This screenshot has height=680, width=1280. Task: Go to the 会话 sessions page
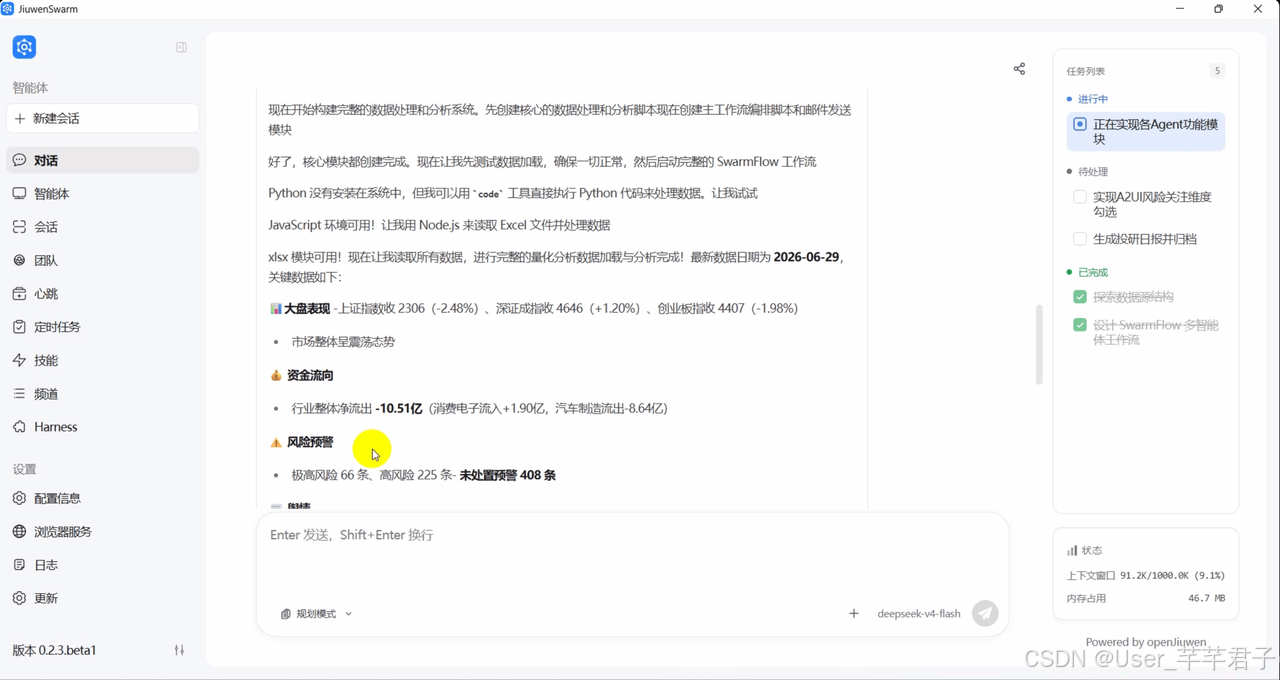pos(102,227)
